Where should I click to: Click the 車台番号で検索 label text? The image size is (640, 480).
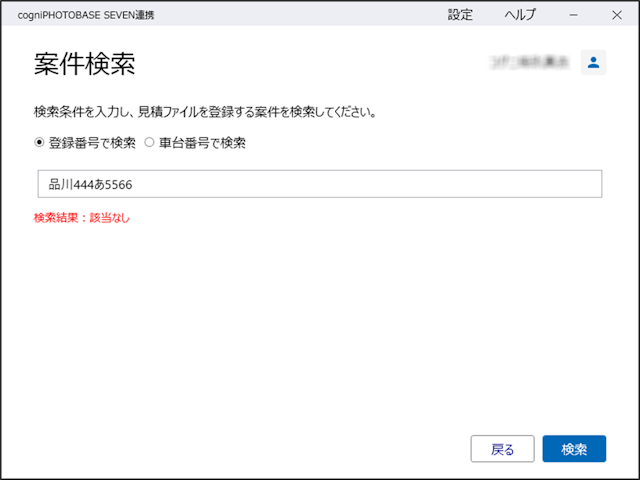click(x=202, y=142)
